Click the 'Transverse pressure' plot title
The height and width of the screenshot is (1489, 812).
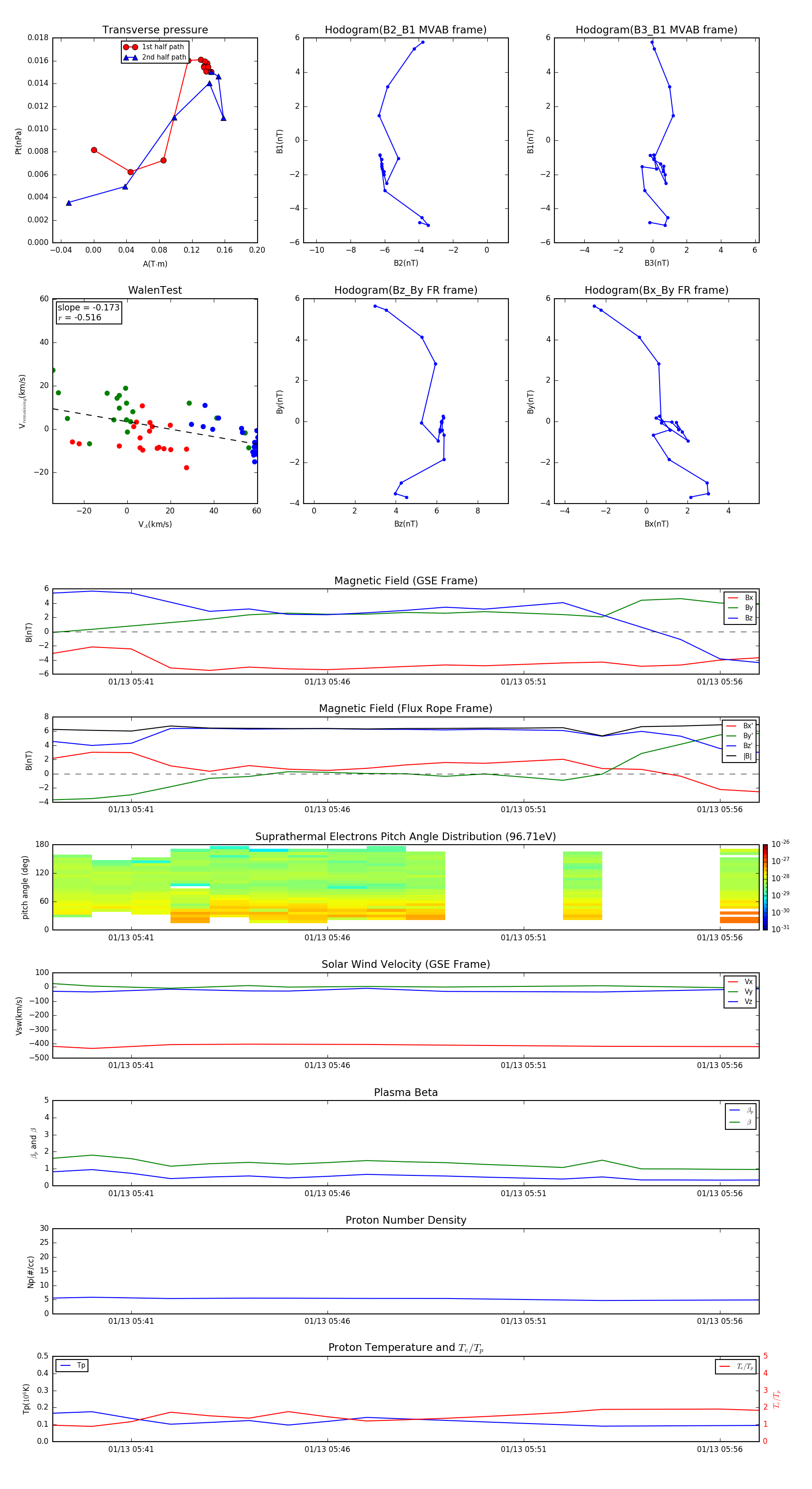point(155,29)
